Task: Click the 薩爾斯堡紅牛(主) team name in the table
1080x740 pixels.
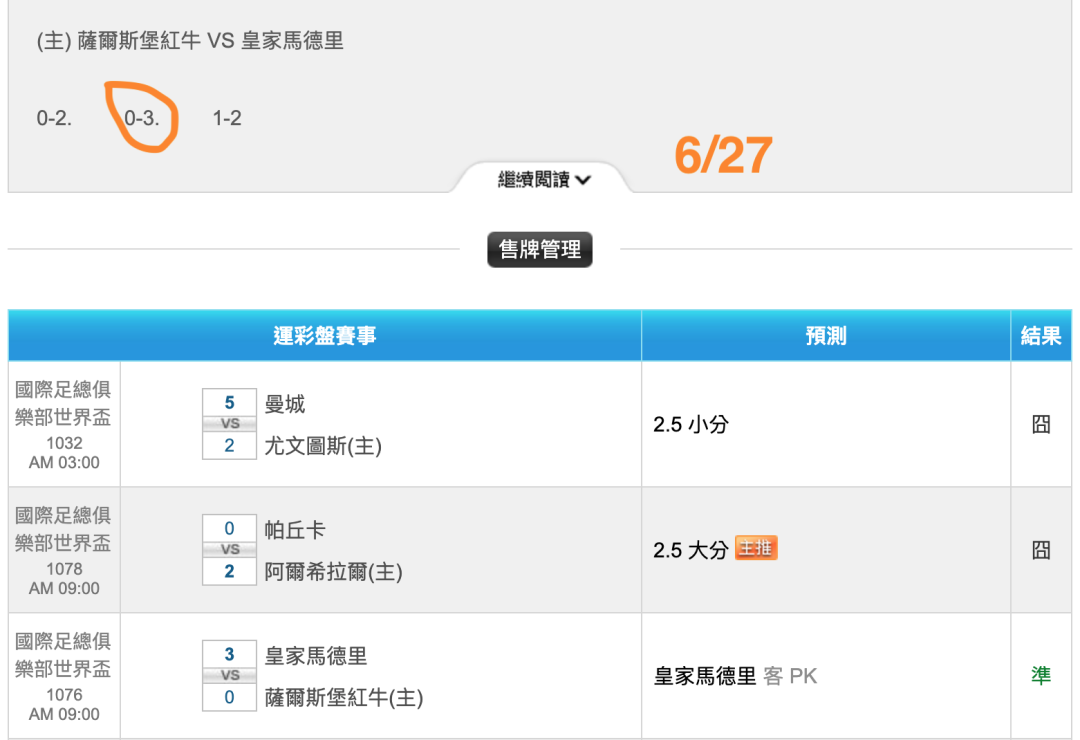Action: (344, 698)
